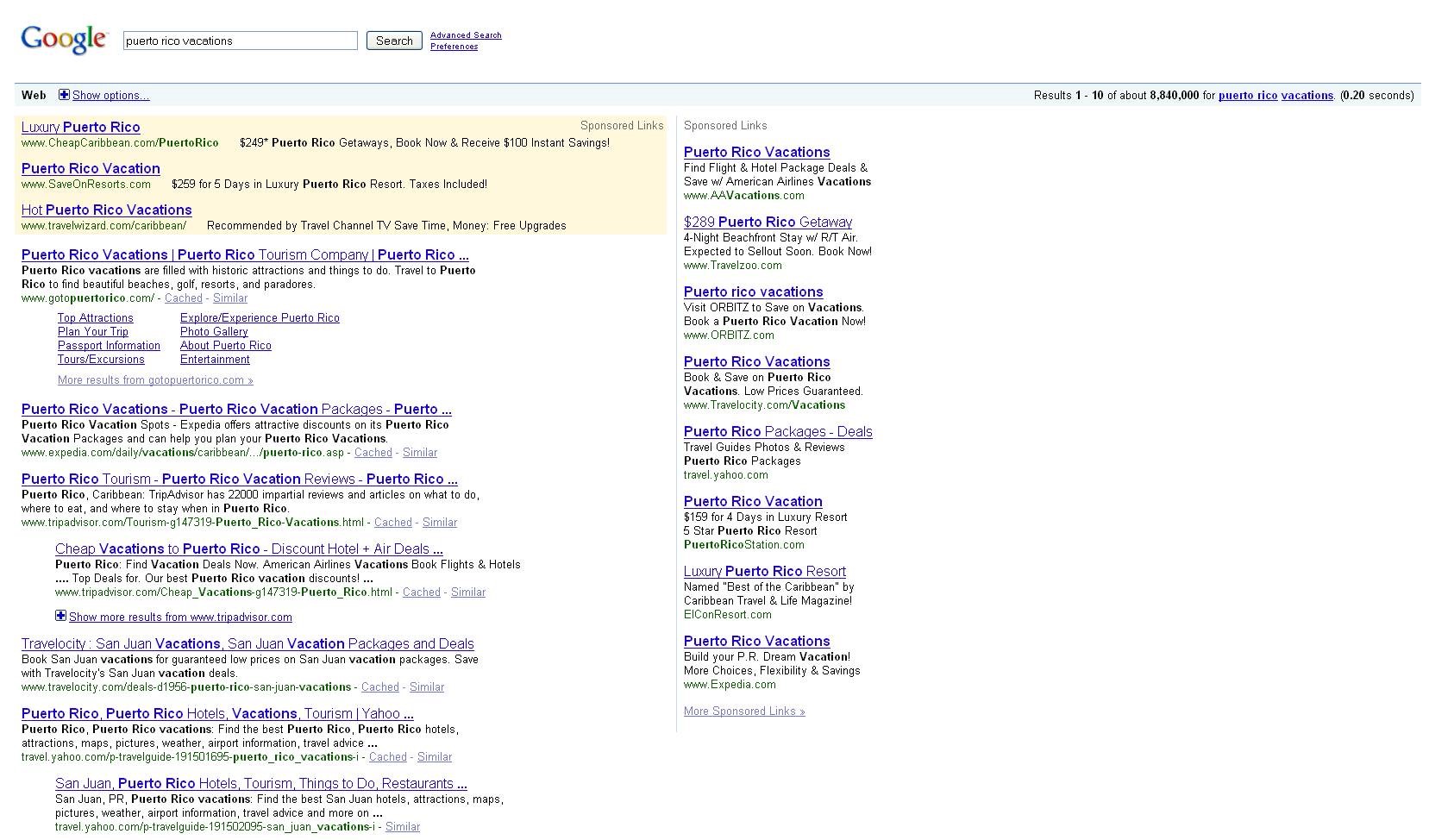Screen dimensions: 1429x840
Task: Open Hot Puerto Rico Vacations ad
Action: pos(107,210)
